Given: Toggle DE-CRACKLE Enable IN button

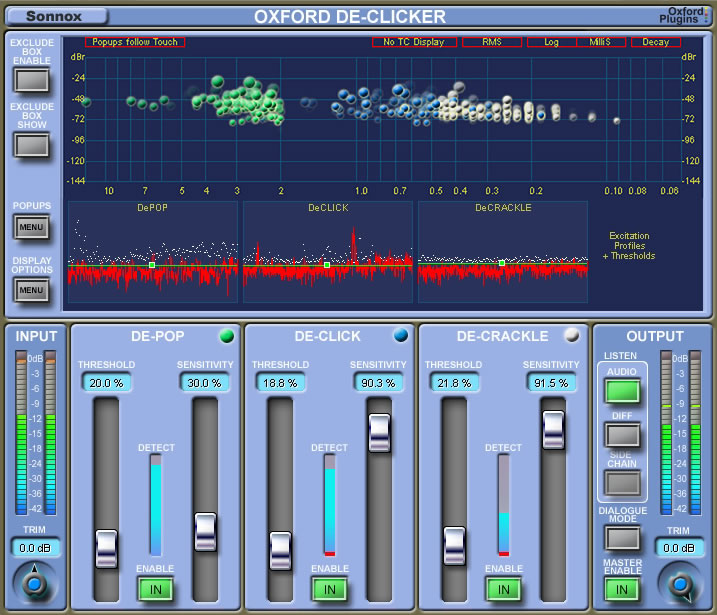Looking at the screenshot, I should [x=503, y=589].
